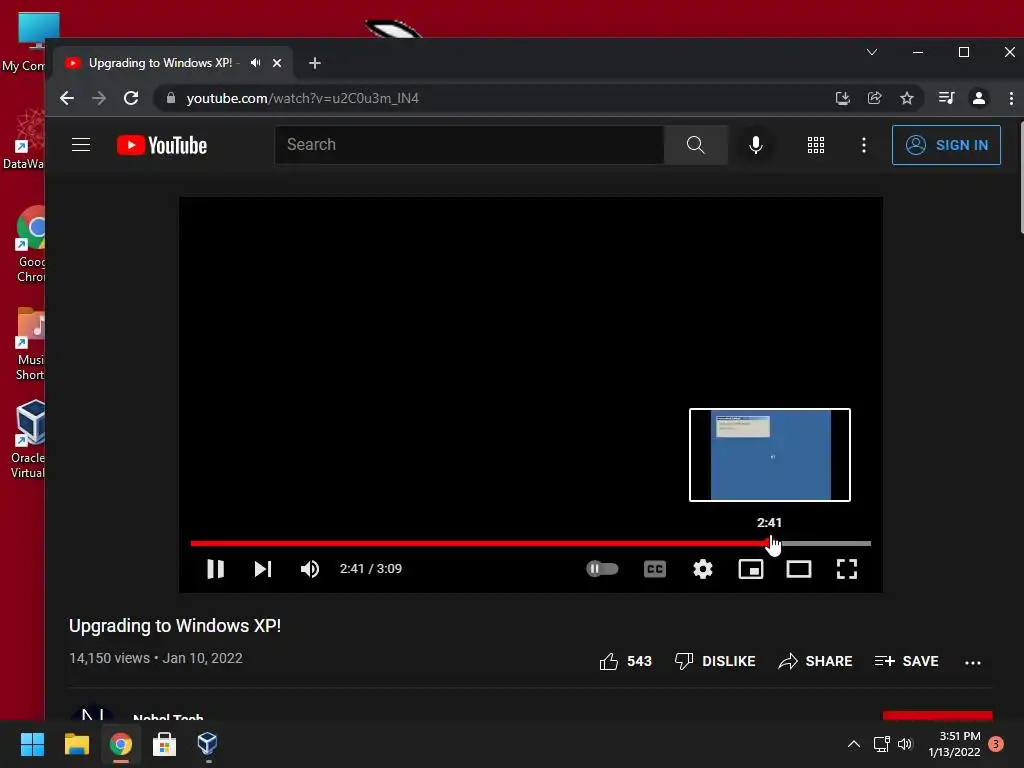Share this page icon in address bar

coord(874,98)
